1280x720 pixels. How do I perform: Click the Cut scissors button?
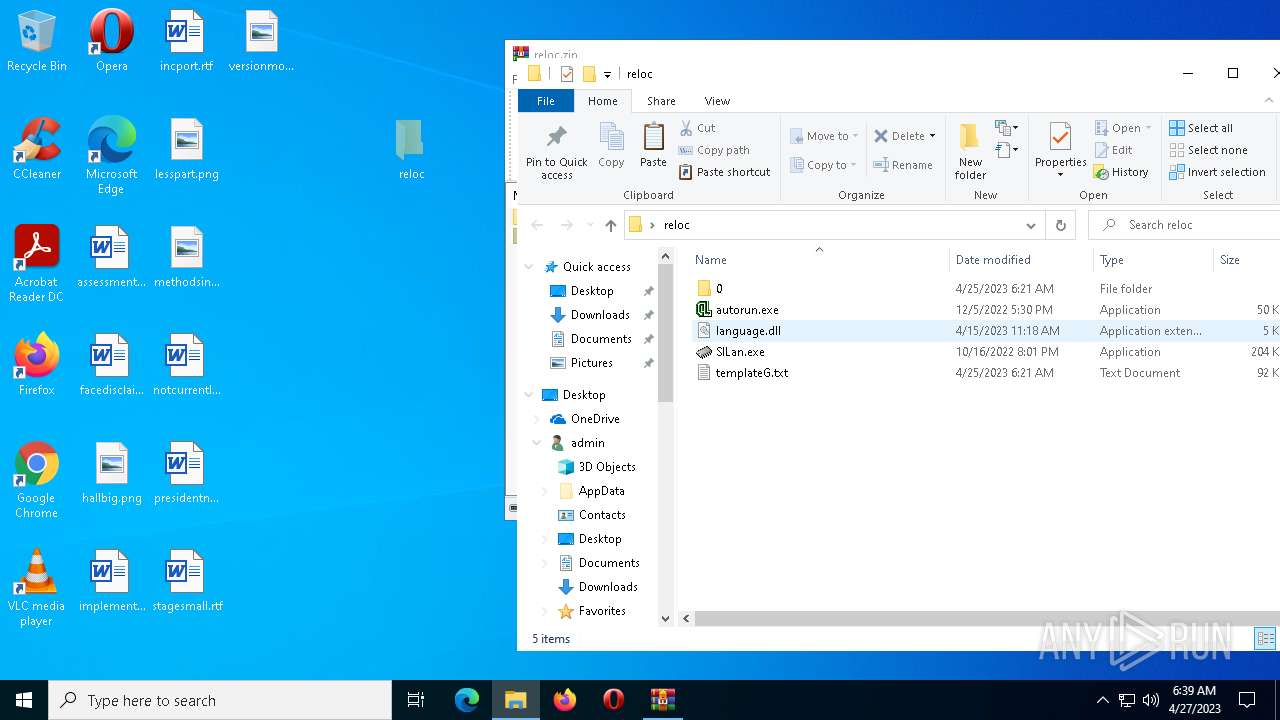click(x=698, y=128)
